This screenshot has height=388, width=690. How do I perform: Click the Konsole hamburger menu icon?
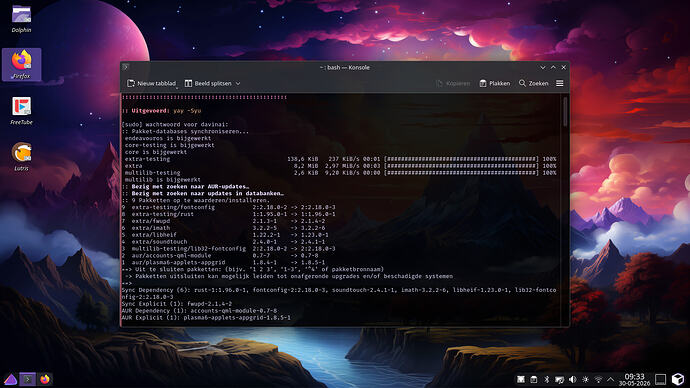(559, 83)
